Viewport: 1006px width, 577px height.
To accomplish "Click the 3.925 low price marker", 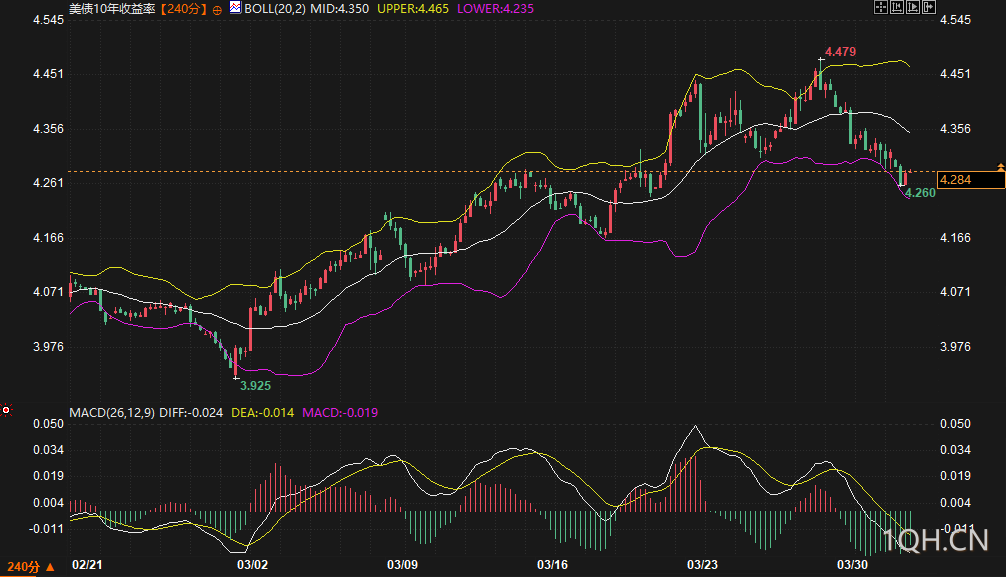I will 255,384.
